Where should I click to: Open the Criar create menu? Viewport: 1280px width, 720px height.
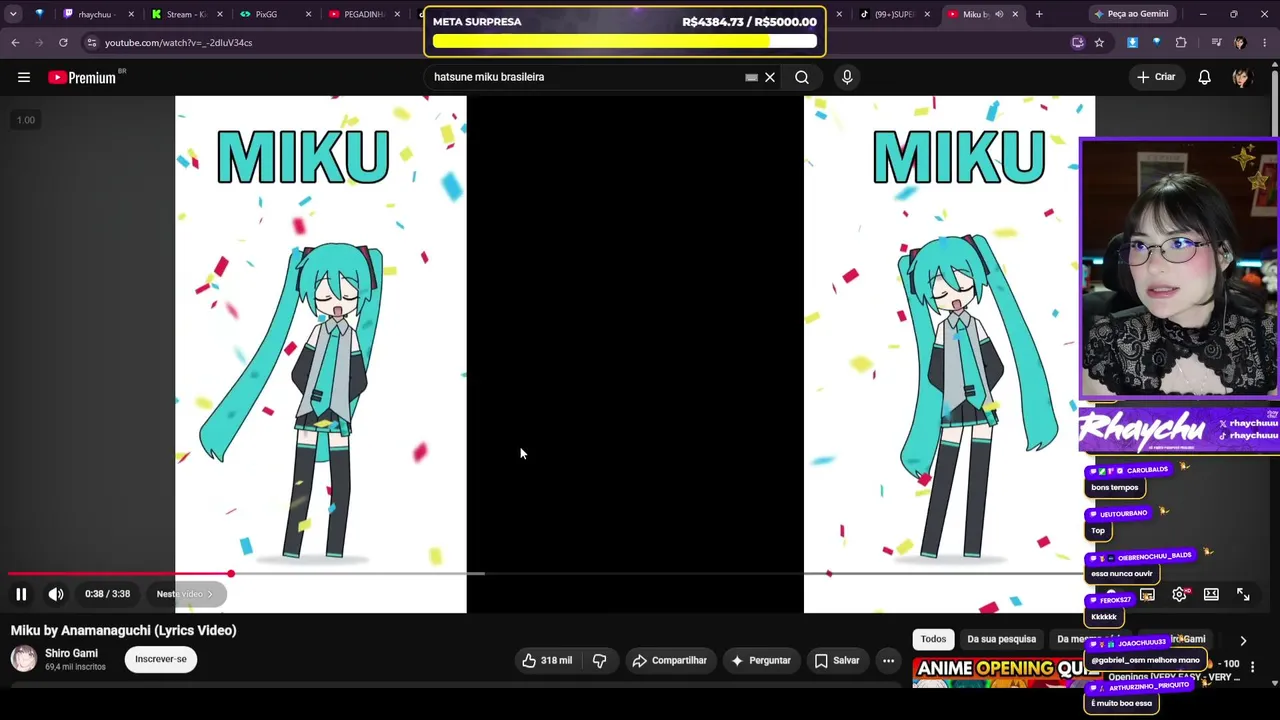click(x=1156, y=77)
